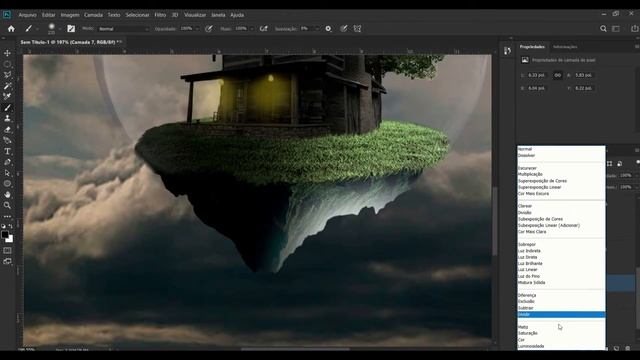This screenshot has width=640, height=360.
Task: Open the Filtro menu
Action: [x=160, y=15]
